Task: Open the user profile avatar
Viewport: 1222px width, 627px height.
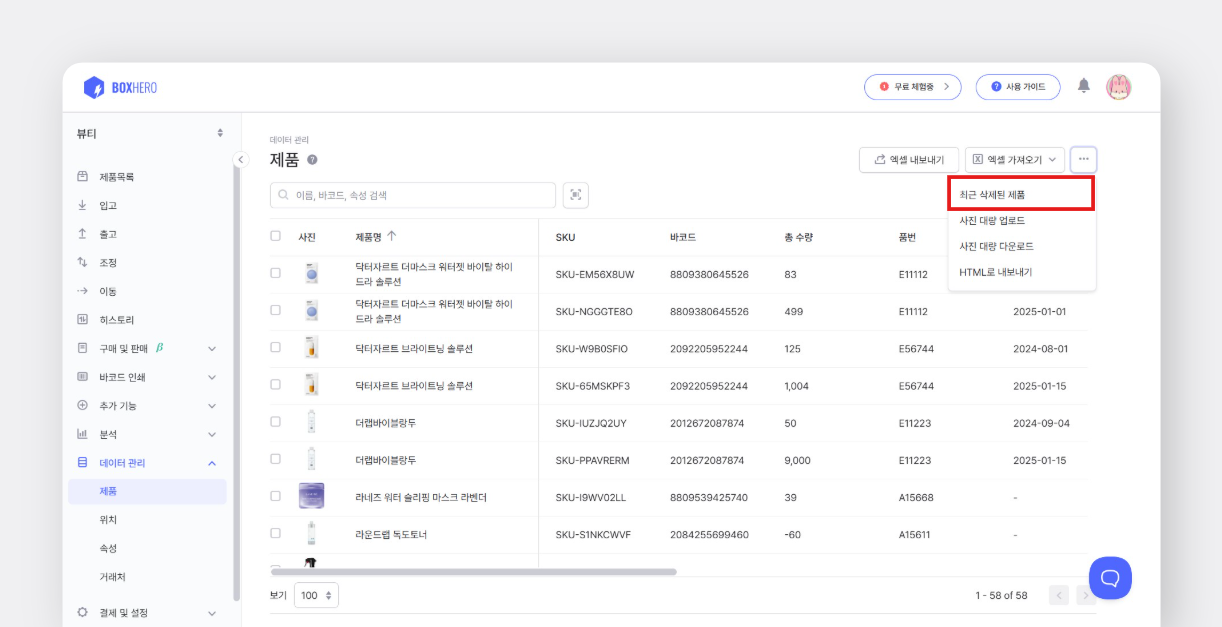Action: tap(1118, 87)
